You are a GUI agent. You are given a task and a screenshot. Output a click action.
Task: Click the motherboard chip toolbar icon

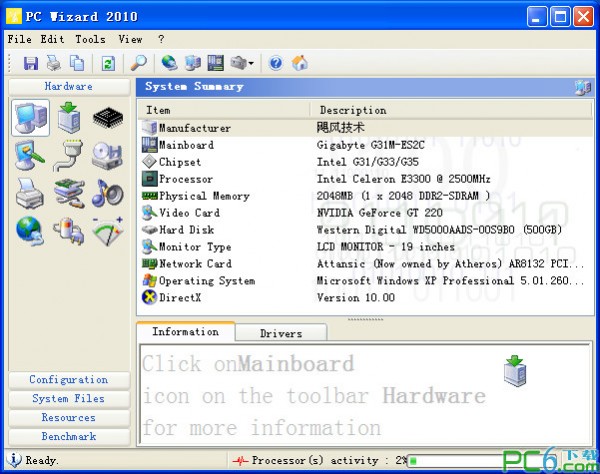click(215, 63)
